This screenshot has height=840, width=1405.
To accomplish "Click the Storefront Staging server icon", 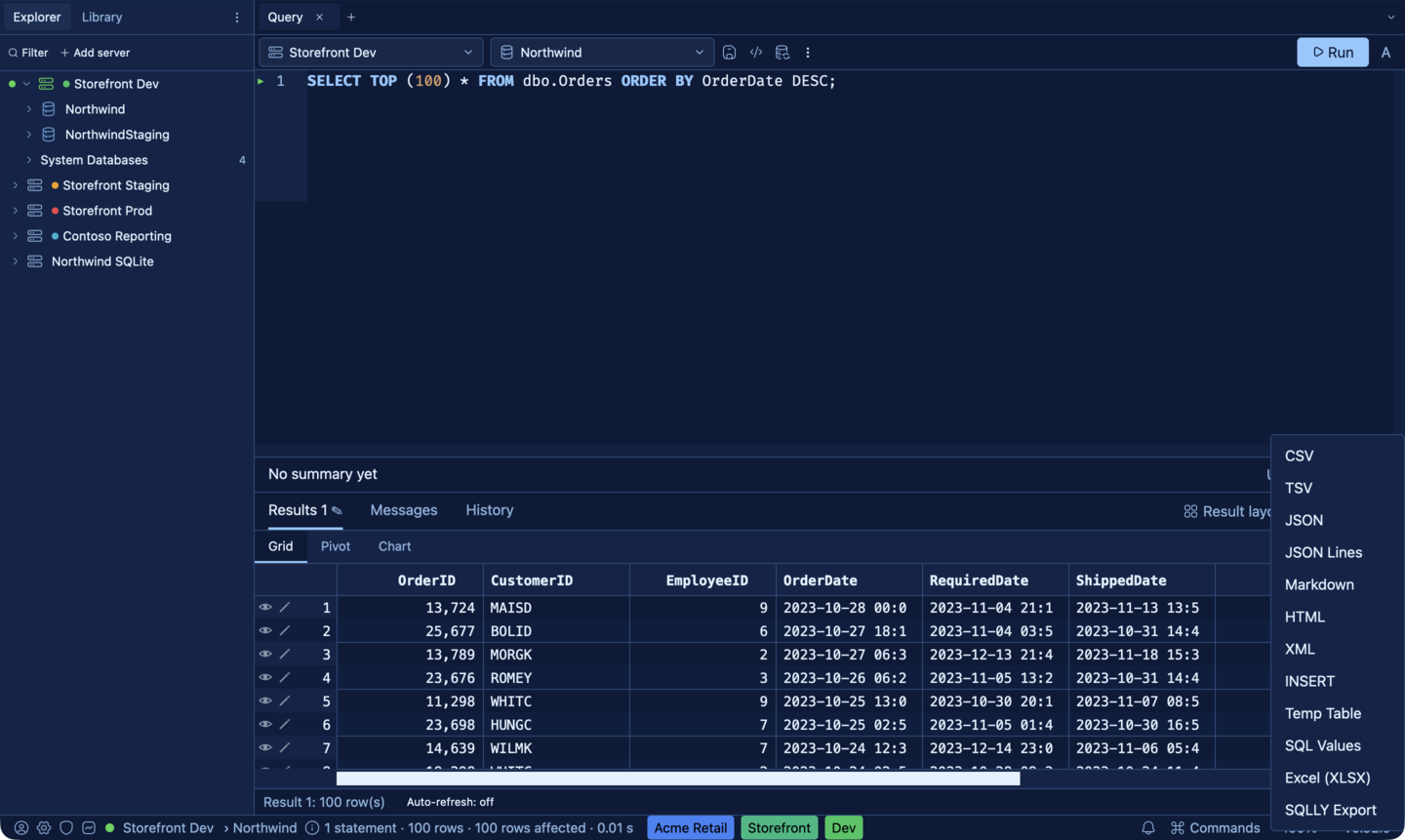I will 35,185.
